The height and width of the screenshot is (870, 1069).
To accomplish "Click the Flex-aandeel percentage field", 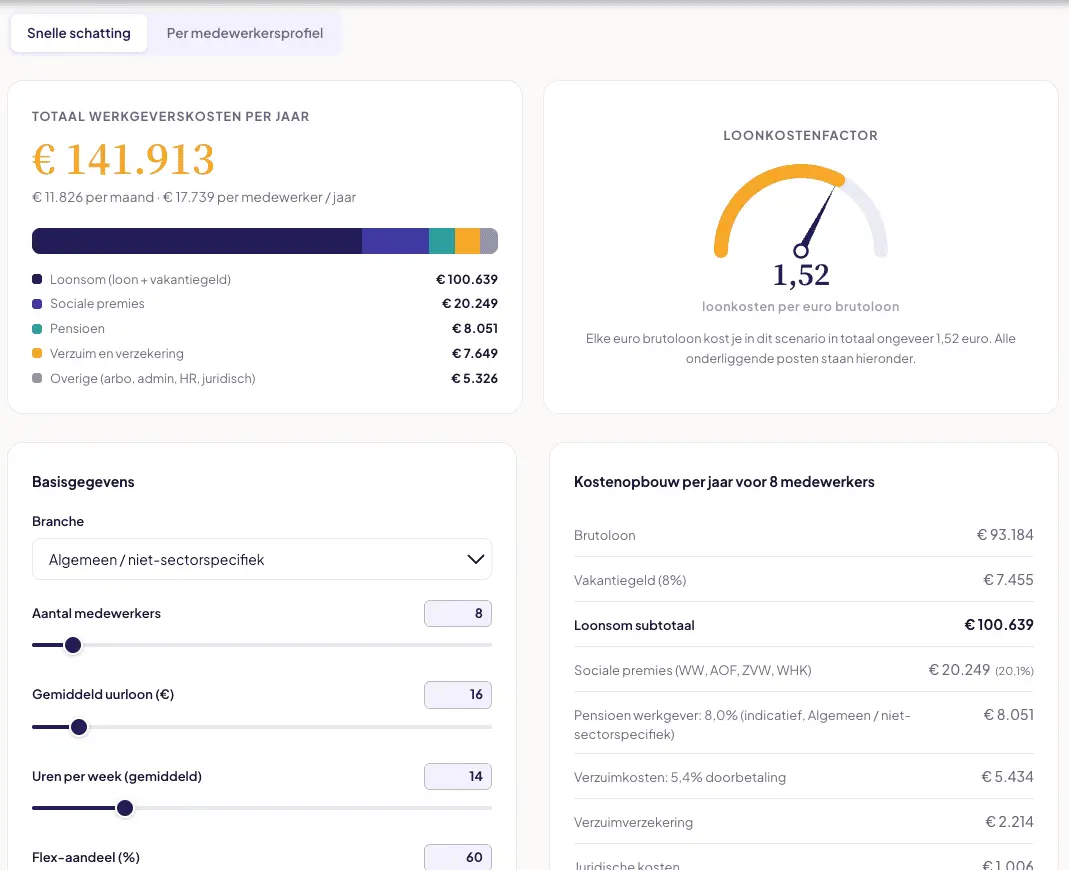I will click(x=457, y=857).
